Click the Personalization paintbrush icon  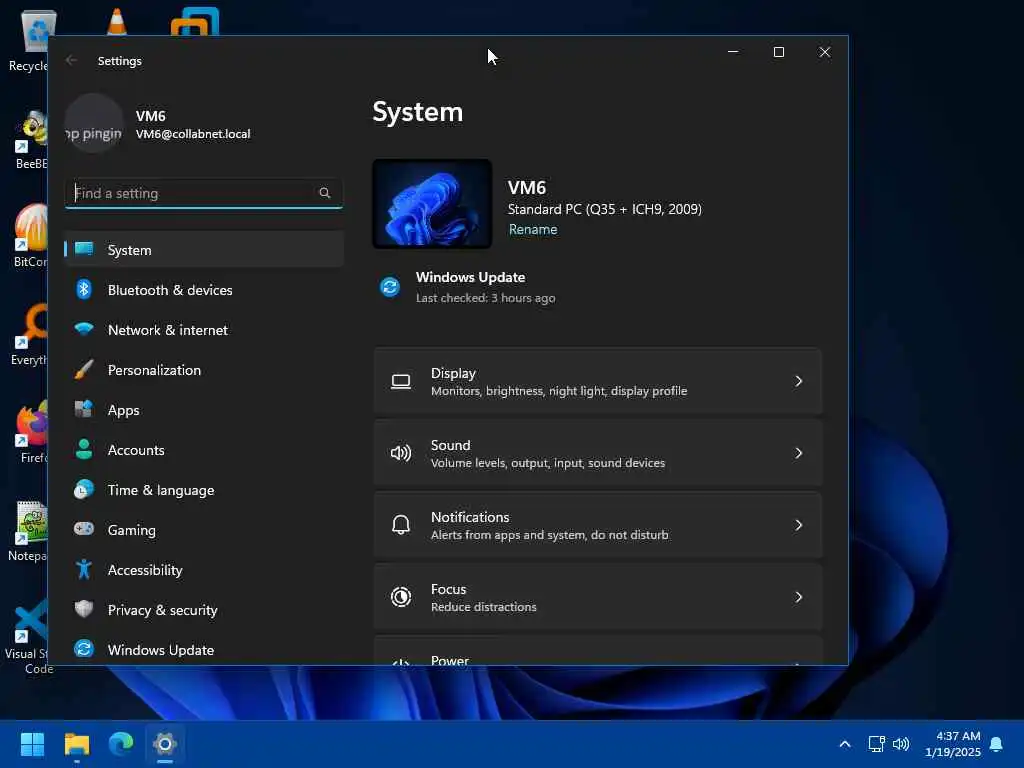pos(84,370)
